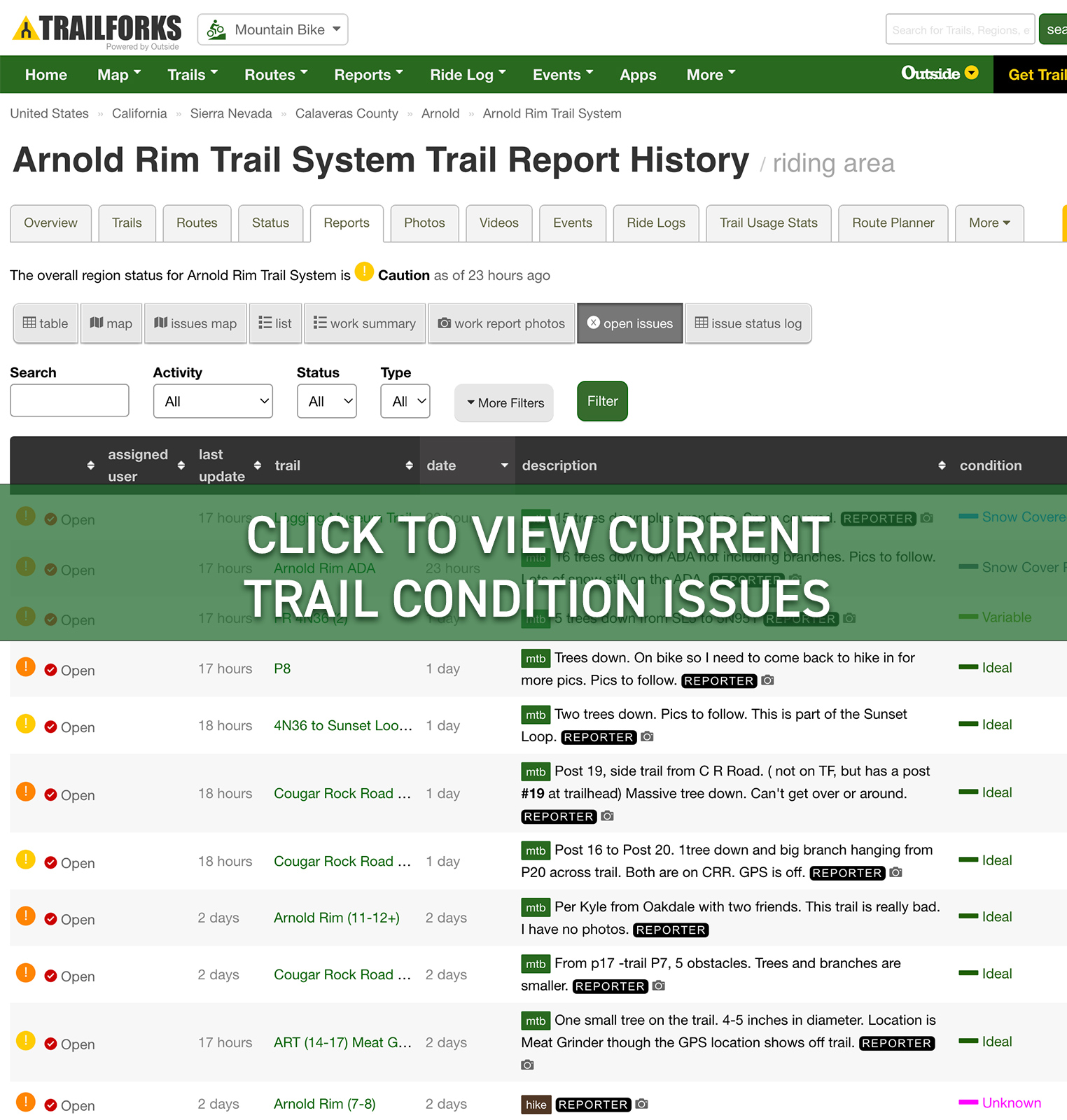Click camera icon in Arnold Rim (7-8) row
Image resolution: width=1067 pixels, height=1120 pixels.
pos(642,1104)
